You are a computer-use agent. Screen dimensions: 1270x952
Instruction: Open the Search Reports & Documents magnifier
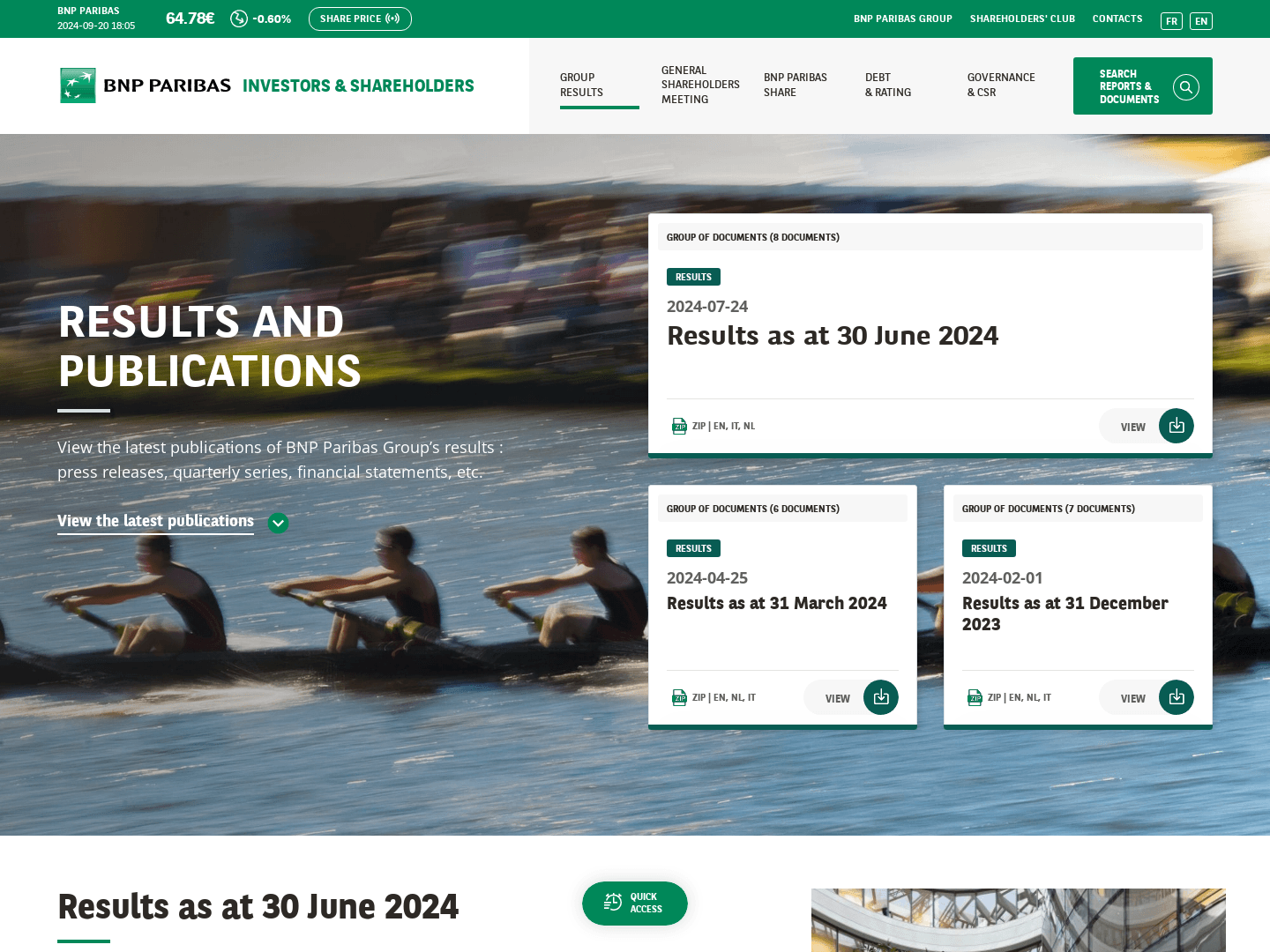point(1185,86)
